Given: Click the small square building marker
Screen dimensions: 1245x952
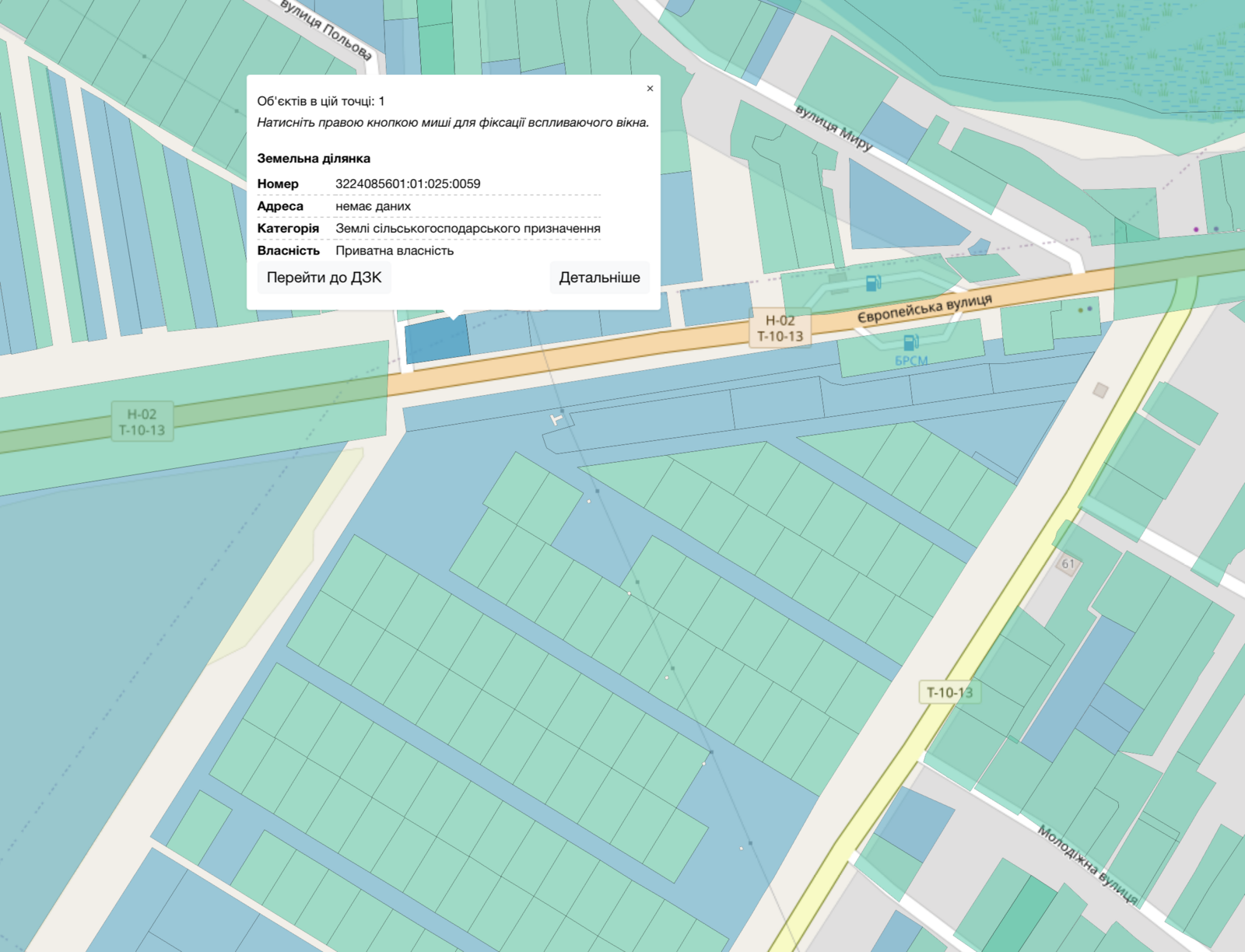Looking at the screenshot, I should pos(1100,390).
